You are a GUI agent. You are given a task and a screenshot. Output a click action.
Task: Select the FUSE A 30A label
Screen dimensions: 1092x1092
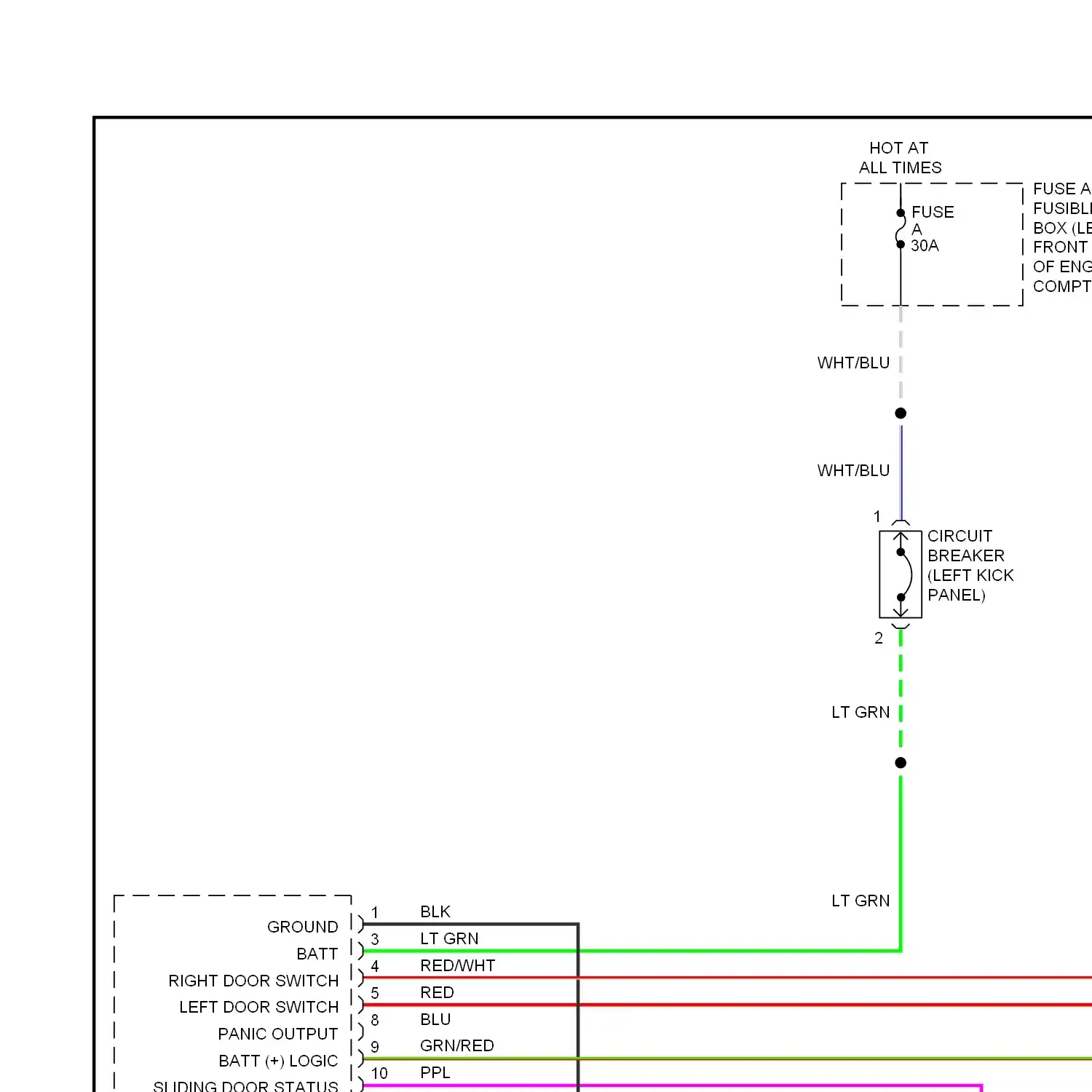coord(932,229)
